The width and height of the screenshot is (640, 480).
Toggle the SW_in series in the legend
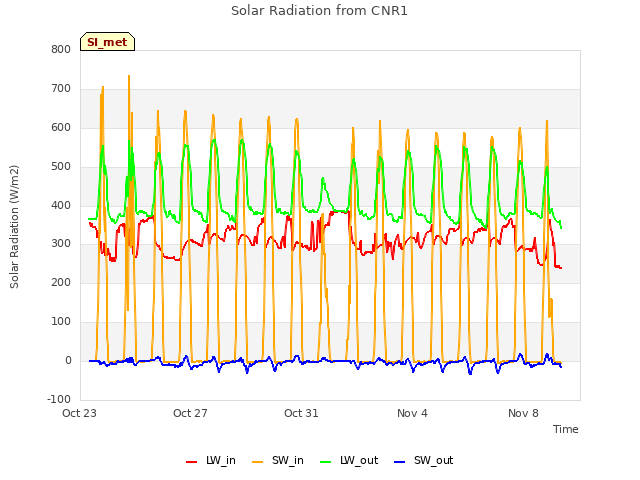[x=278, y=460]
